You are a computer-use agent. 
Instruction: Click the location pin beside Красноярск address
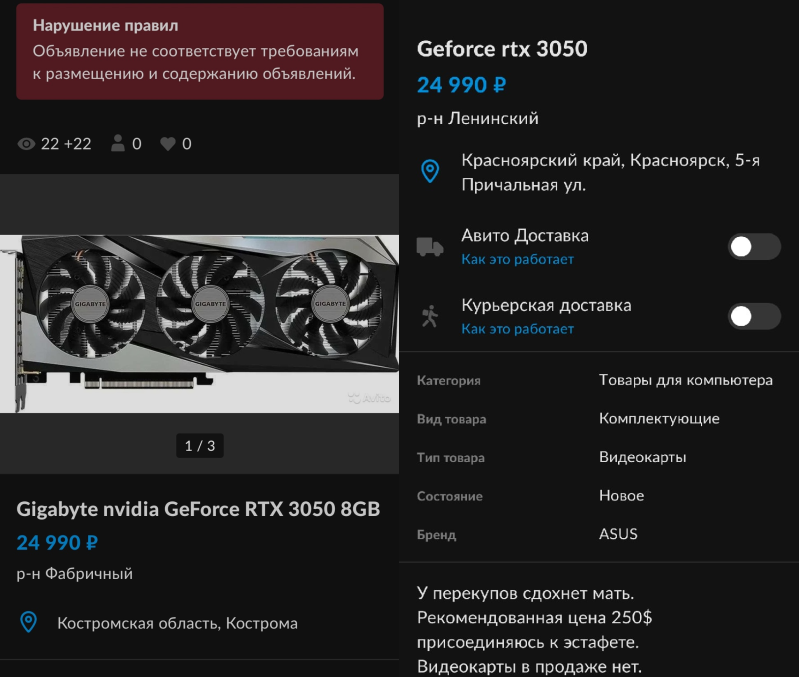tap(430, 172)
